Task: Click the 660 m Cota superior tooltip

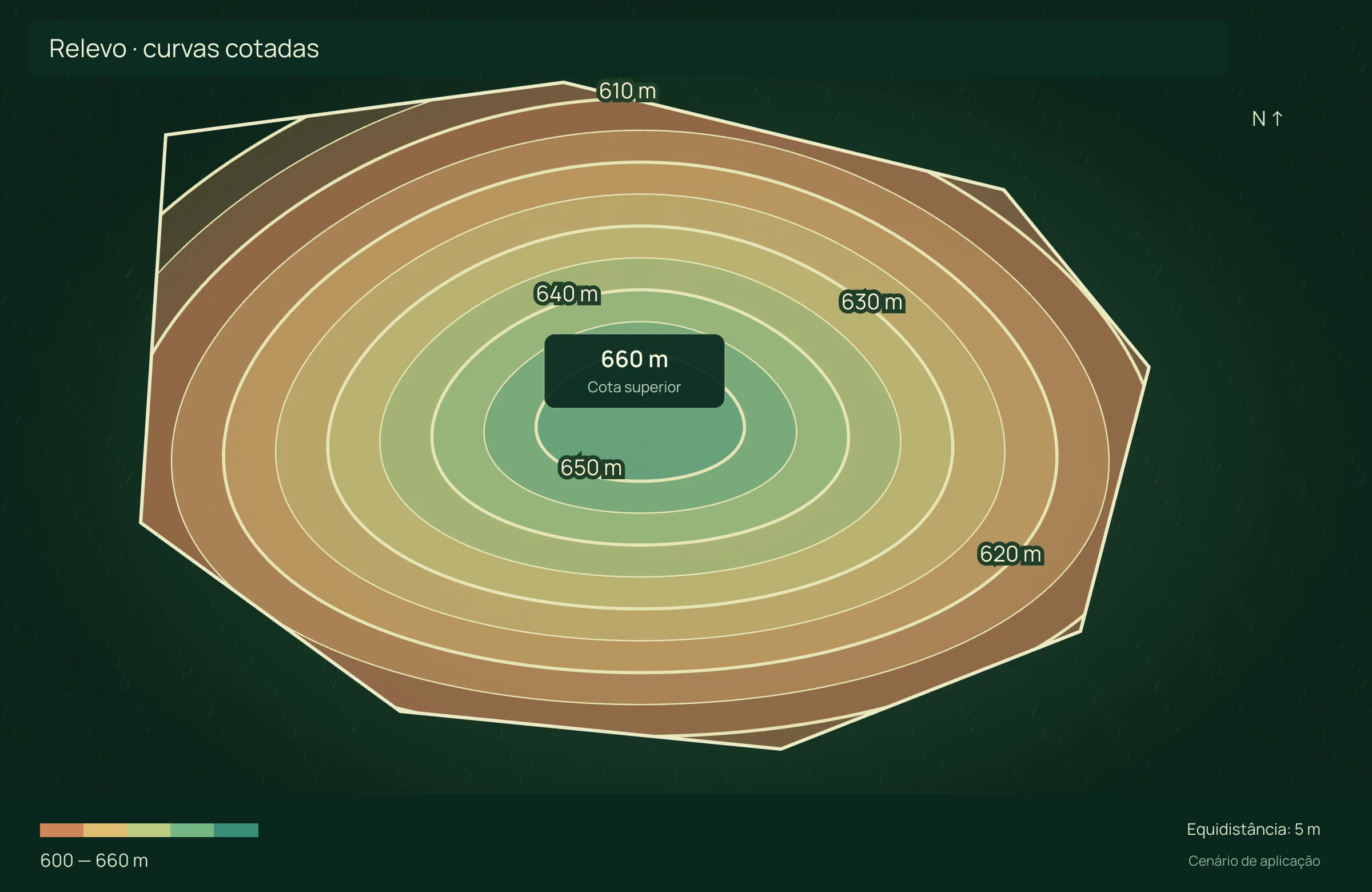Action: coord(634,371)
